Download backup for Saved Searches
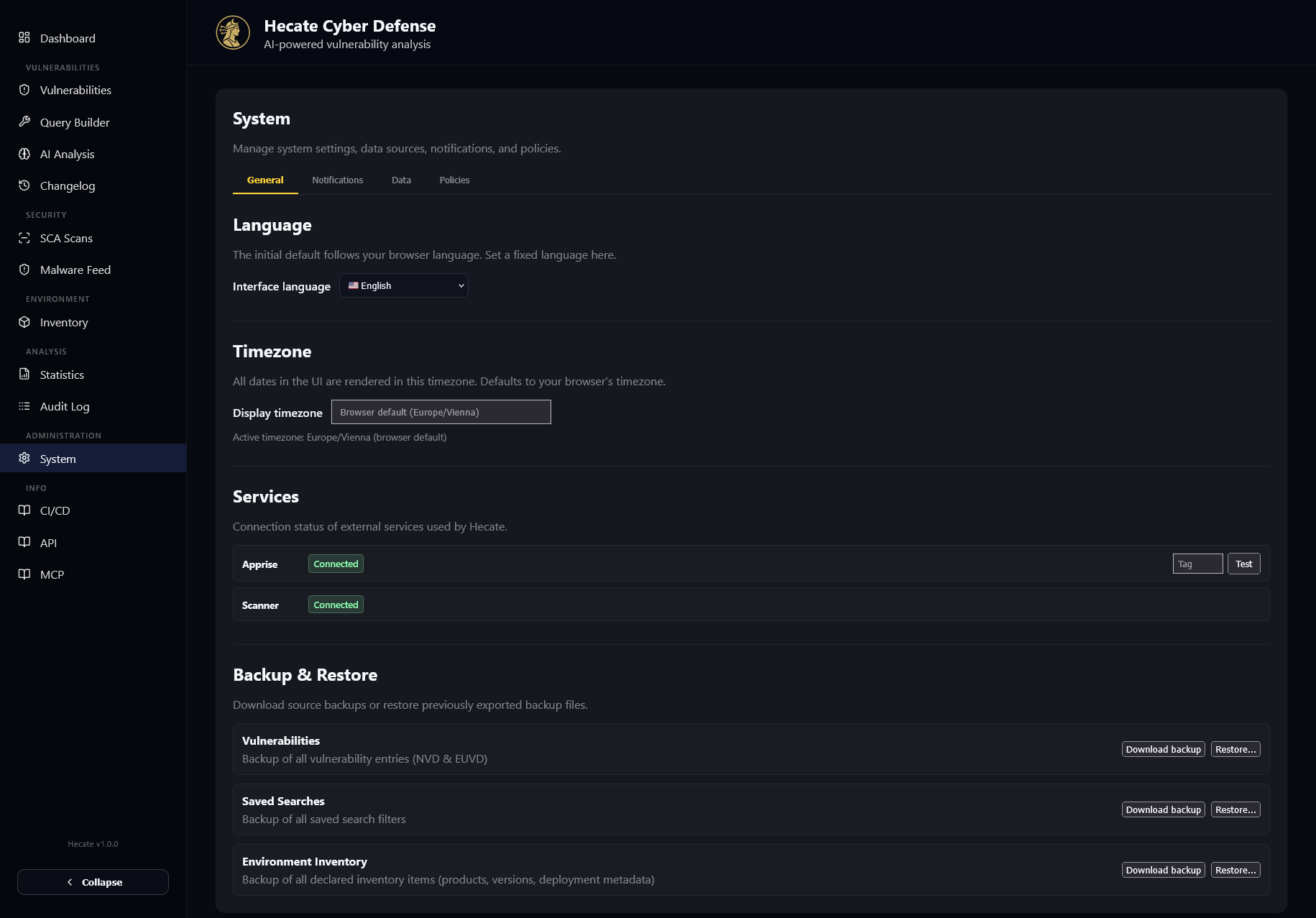The height and width of the screenshot is (918, 1316). pyautogui.click(x=1163, y=809)
